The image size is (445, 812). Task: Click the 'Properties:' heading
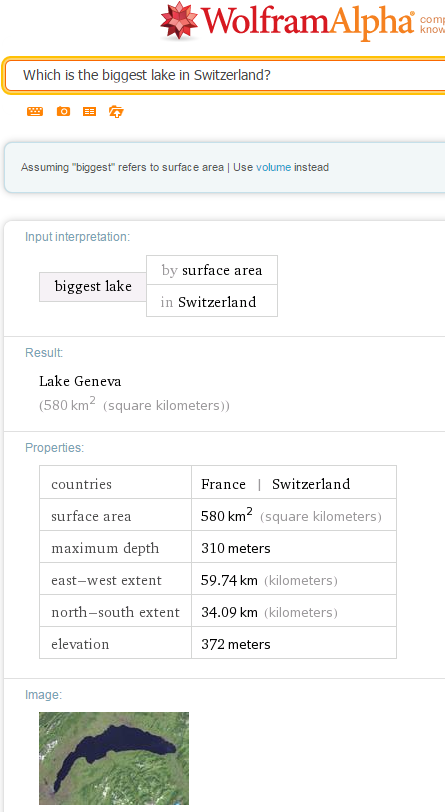54,447
